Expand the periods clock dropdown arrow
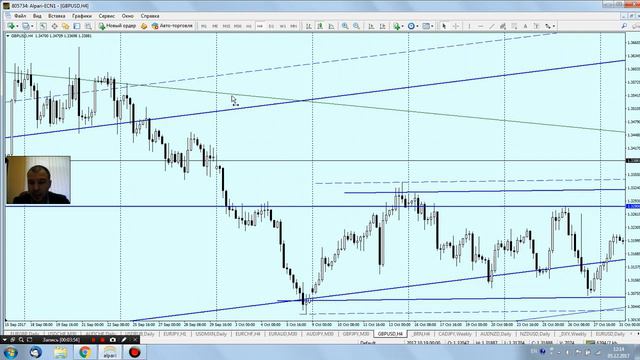The width and height of the screenshot is (640, 360). click(x=417, y=26)
